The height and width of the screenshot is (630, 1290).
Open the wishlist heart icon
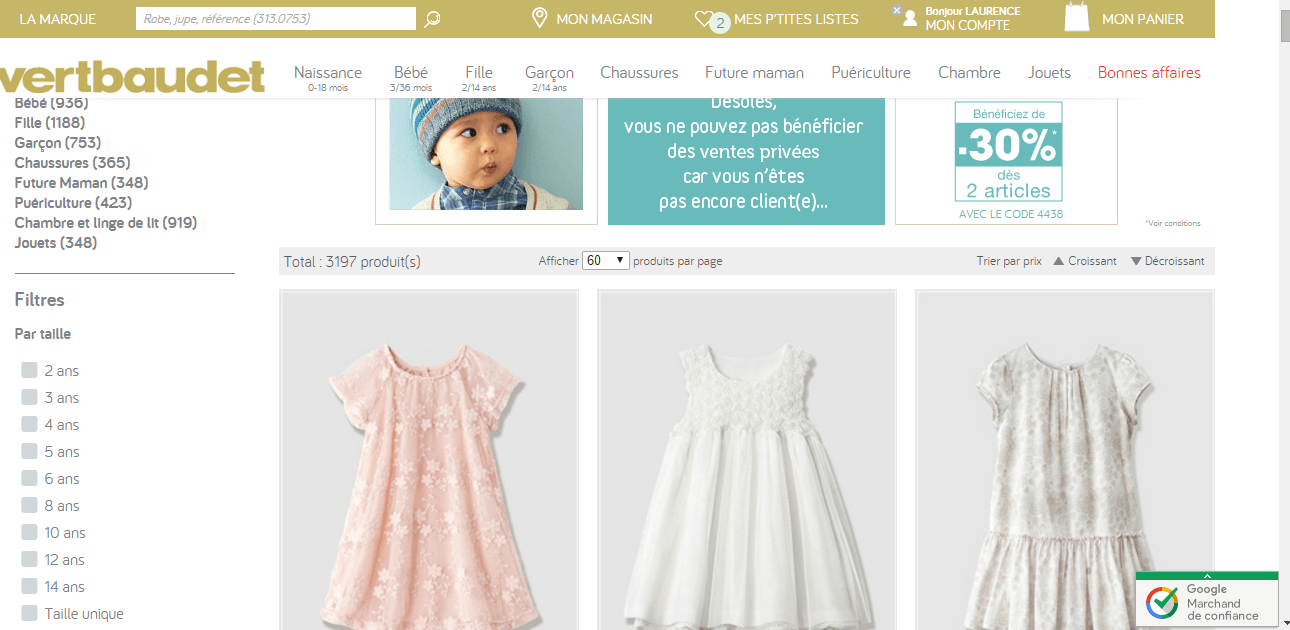(704, 19)
